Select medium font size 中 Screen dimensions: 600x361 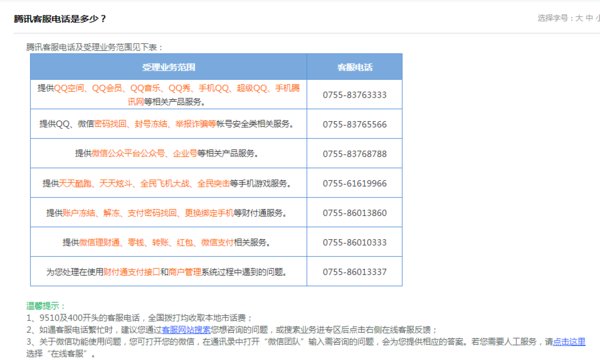(589, 18)
